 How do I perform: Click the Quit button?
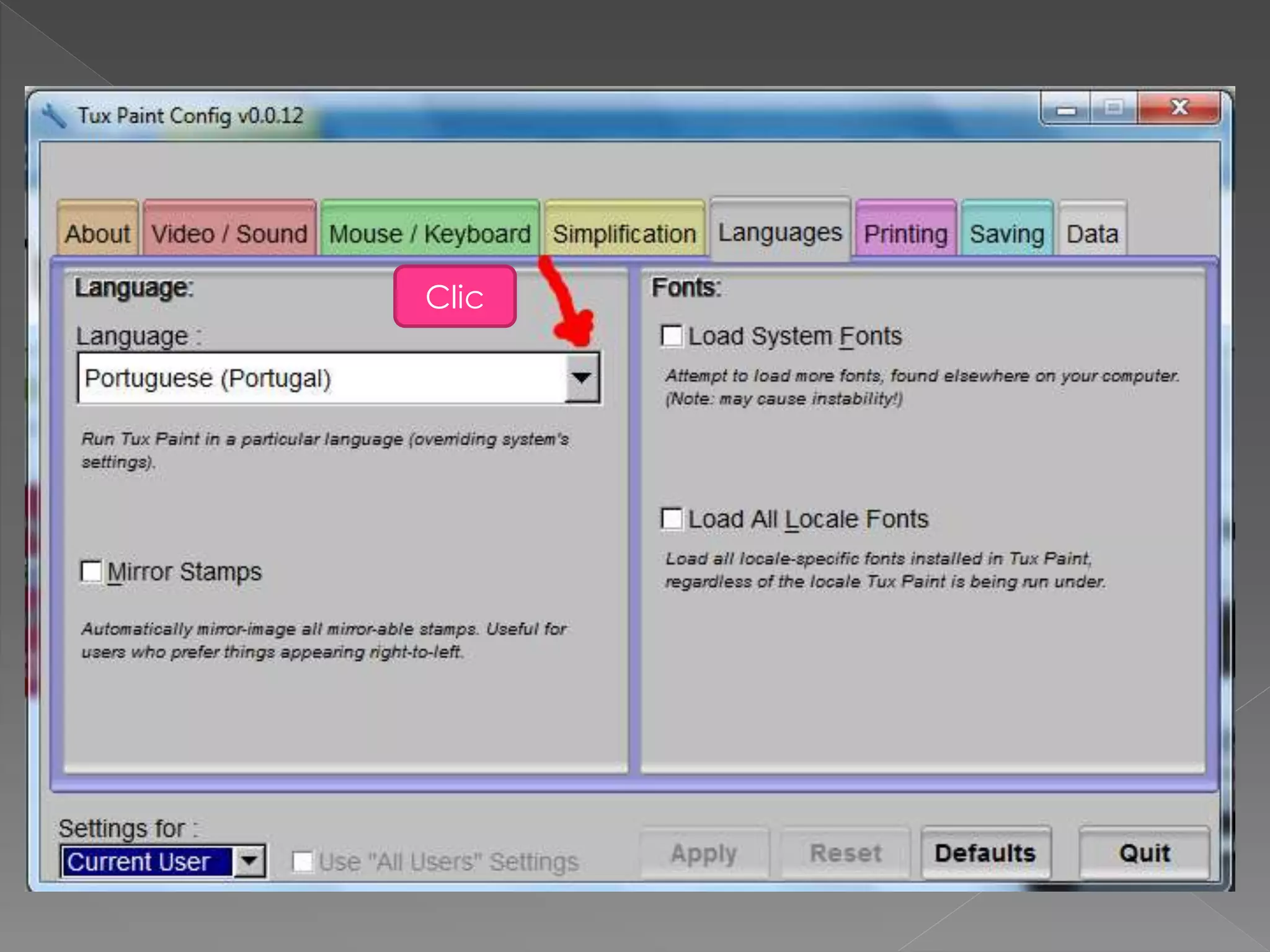coord(1144,853)
